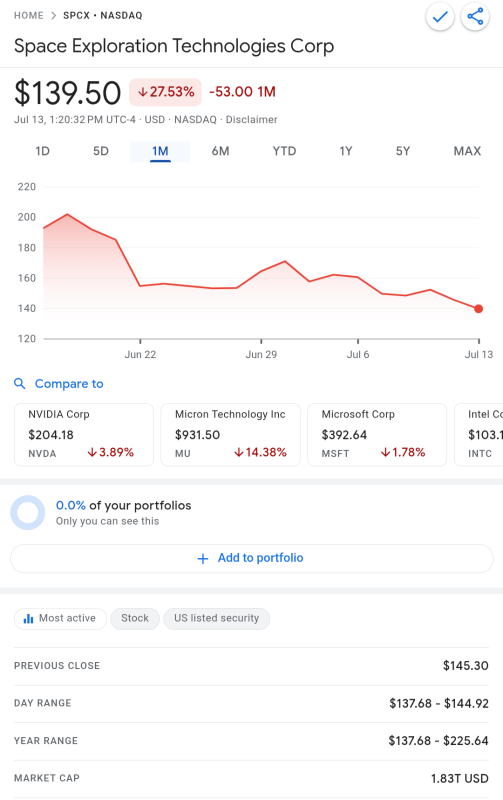
Task: Click the MU 14.38% change value
Action: [260, 453]
